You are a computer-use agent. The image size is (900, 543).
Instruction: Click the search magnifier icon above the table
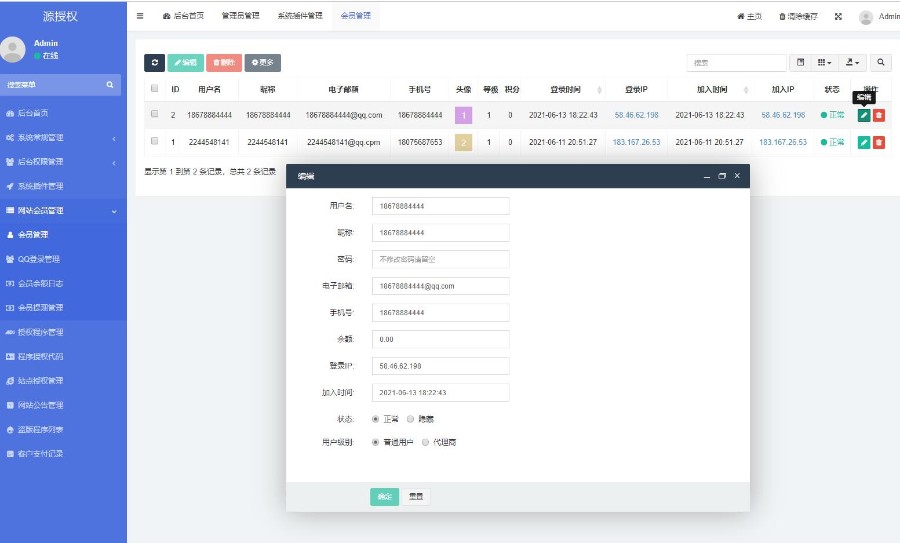coord(881,63)
